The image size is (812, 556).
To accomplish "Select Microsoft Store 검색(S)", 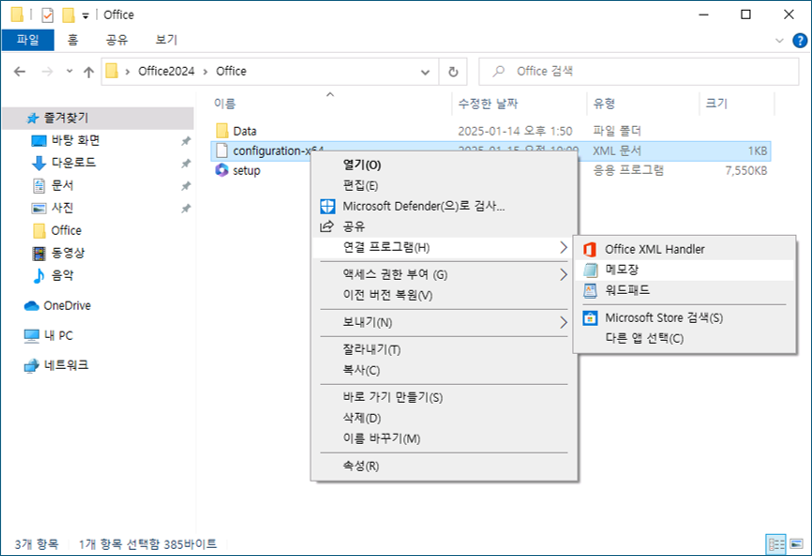I will coord(684,318).
